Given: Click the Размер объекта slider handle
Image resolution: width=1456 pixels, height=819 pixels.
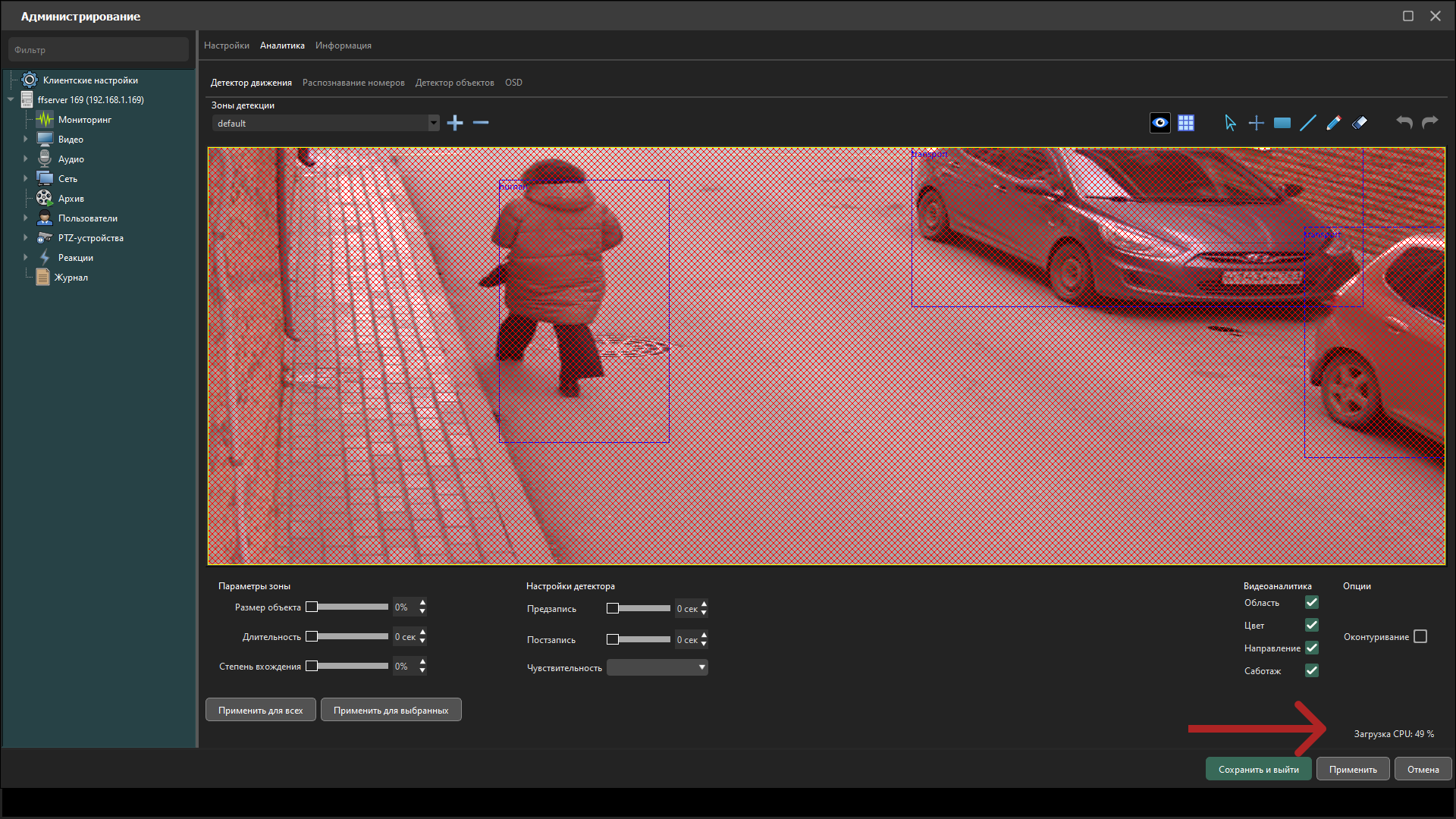Looking at the screenshot, I should tap(312, 607).
